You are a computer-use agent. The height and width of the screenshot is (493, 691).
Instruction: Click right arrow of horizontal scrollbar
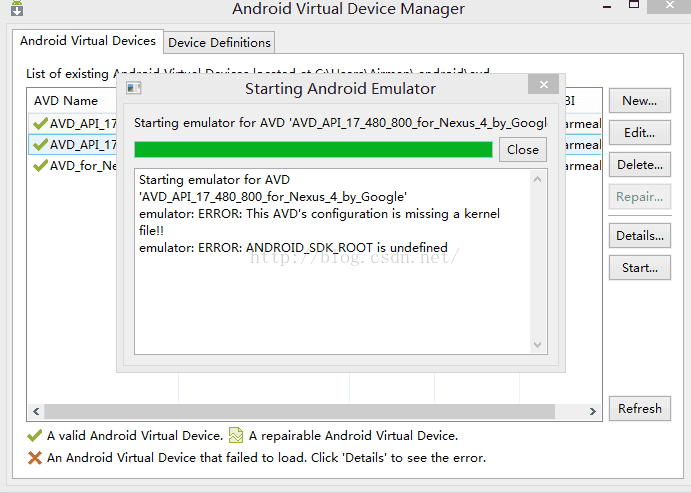click(x=593, y=411)
